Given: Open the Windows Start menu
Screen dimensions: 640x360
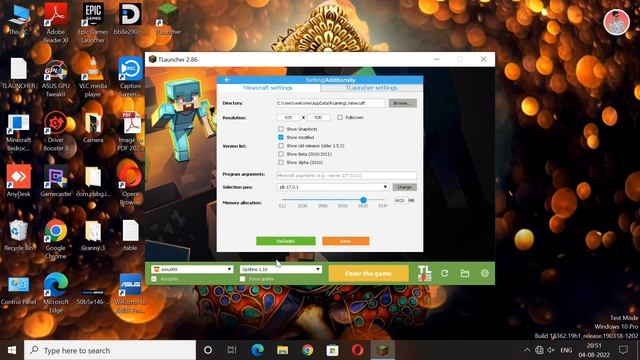Looking at the screenshot, I should 12,350.
